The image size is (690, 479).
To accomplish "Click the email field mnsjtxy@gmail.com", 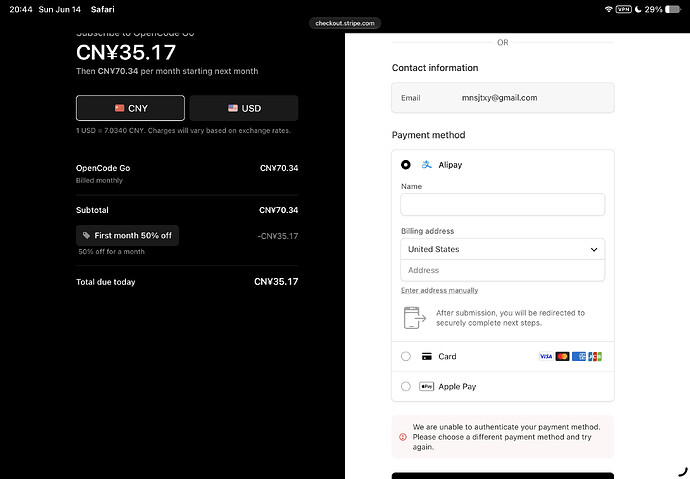I will (x=503, y=98).
